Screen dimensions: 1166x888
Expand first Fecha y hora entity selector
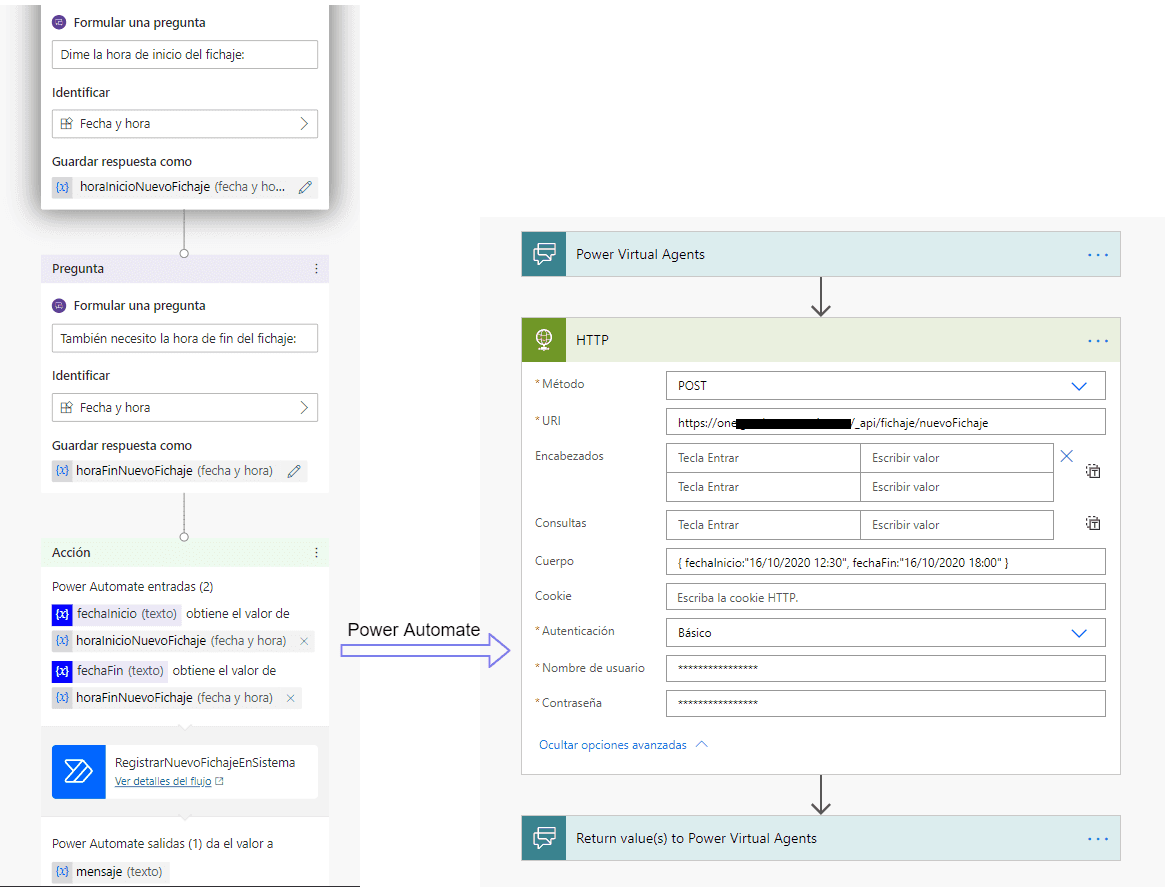[184, 123]
